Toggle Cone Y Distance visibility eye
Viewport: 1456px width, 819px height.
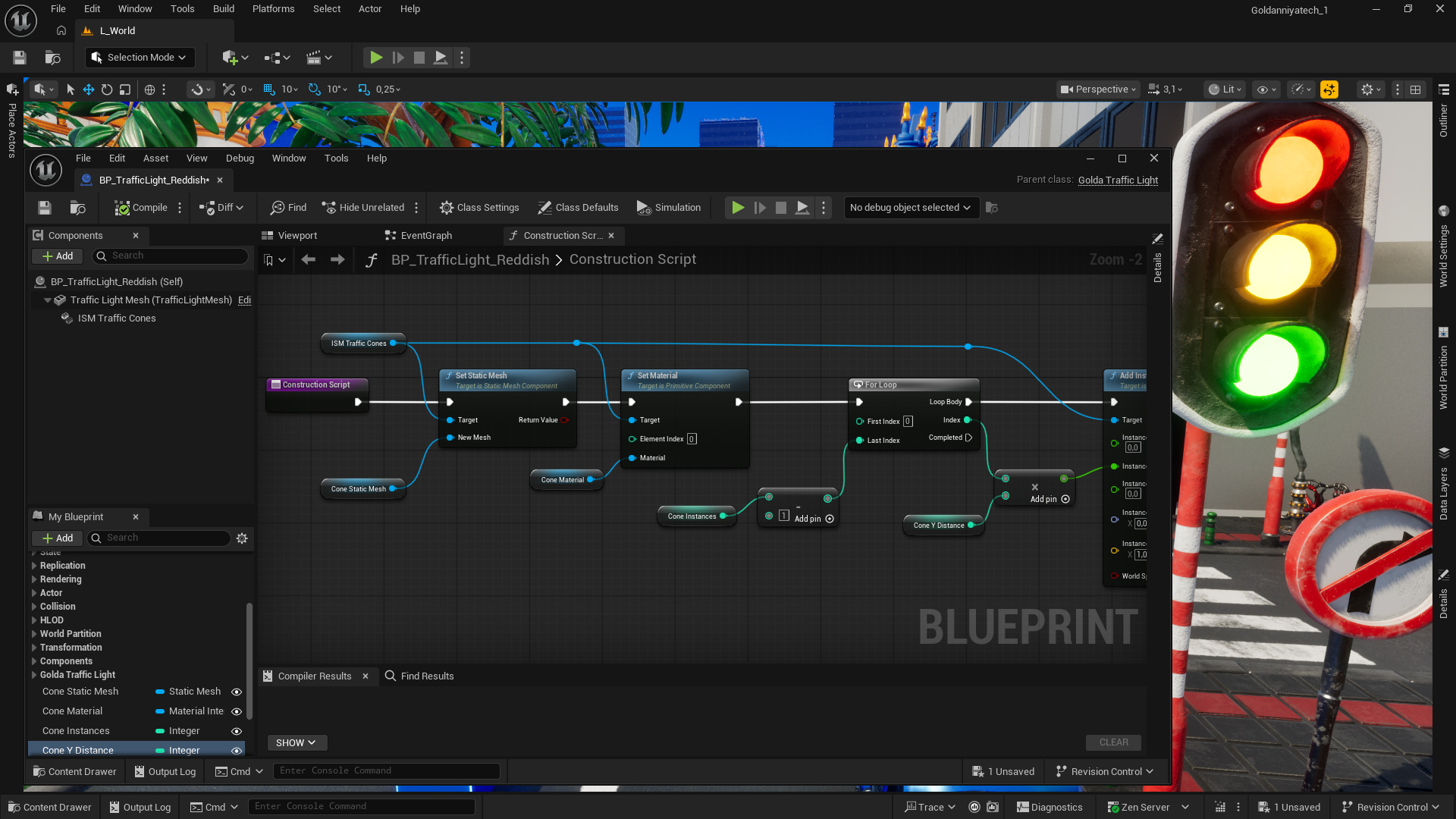[x=237, y=751]
